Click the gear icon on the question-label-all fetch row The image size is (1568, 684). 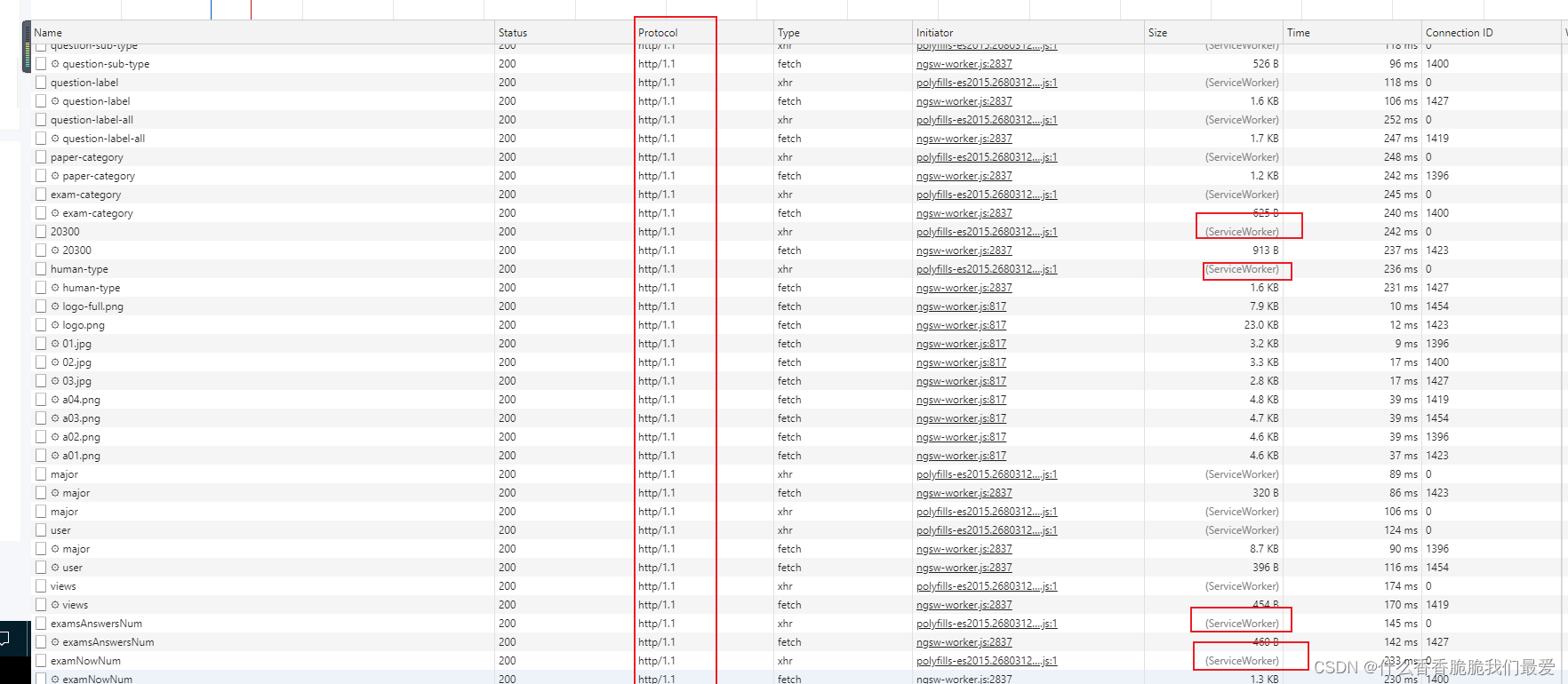55,139
